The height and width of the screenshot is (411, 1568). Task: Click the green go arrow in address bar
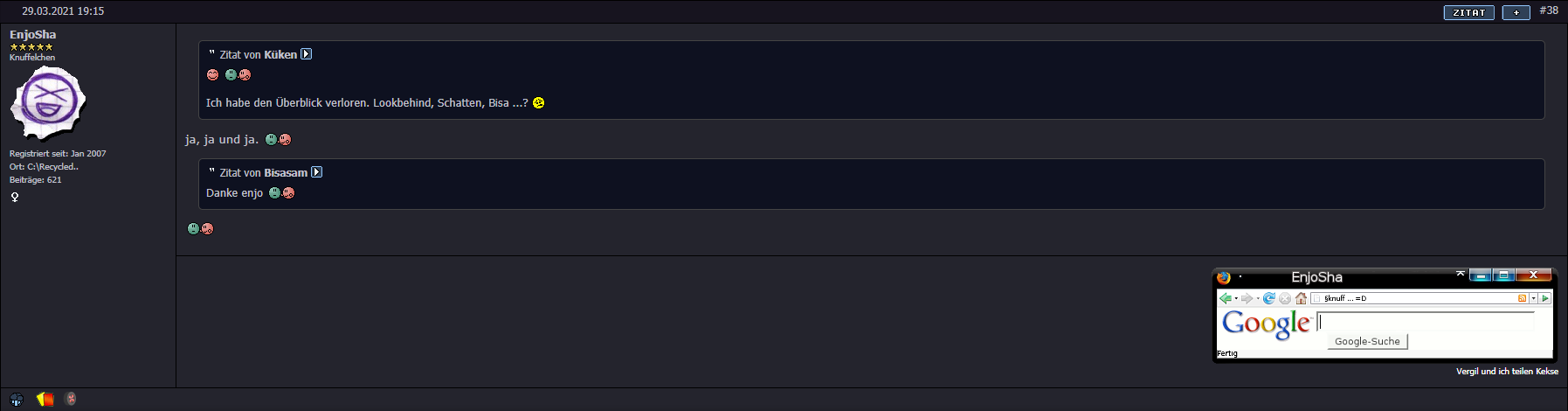coord(1545,298)
